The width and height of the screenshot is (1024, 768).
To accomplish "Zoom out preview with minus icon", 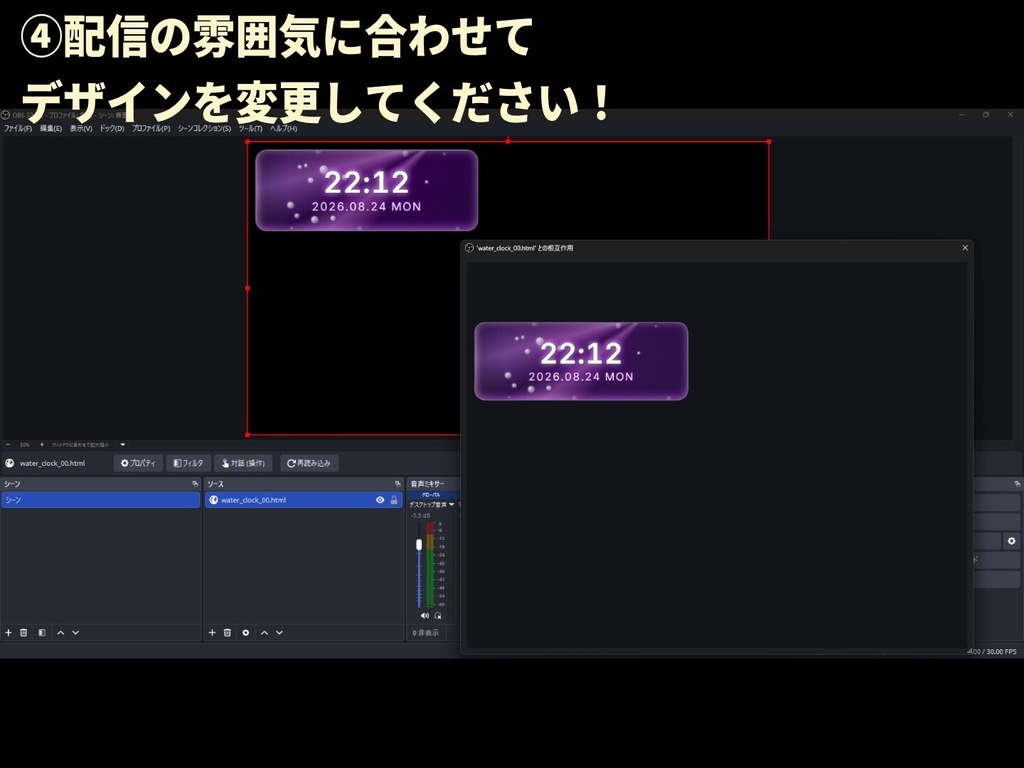I will tap(8, 445).
